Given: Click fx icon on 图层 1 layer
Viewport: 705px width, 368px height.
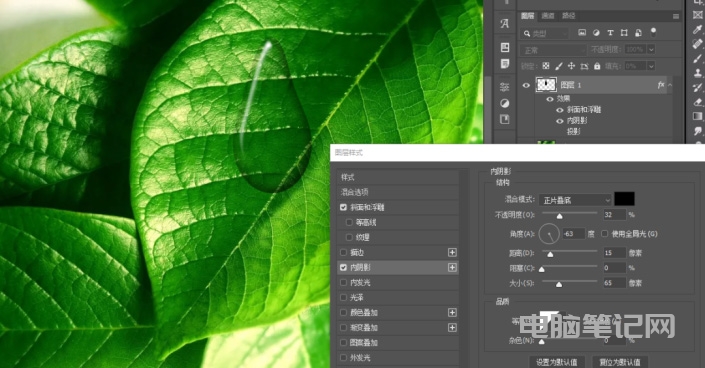Looking at the screenshot, I should coord(660,85).
